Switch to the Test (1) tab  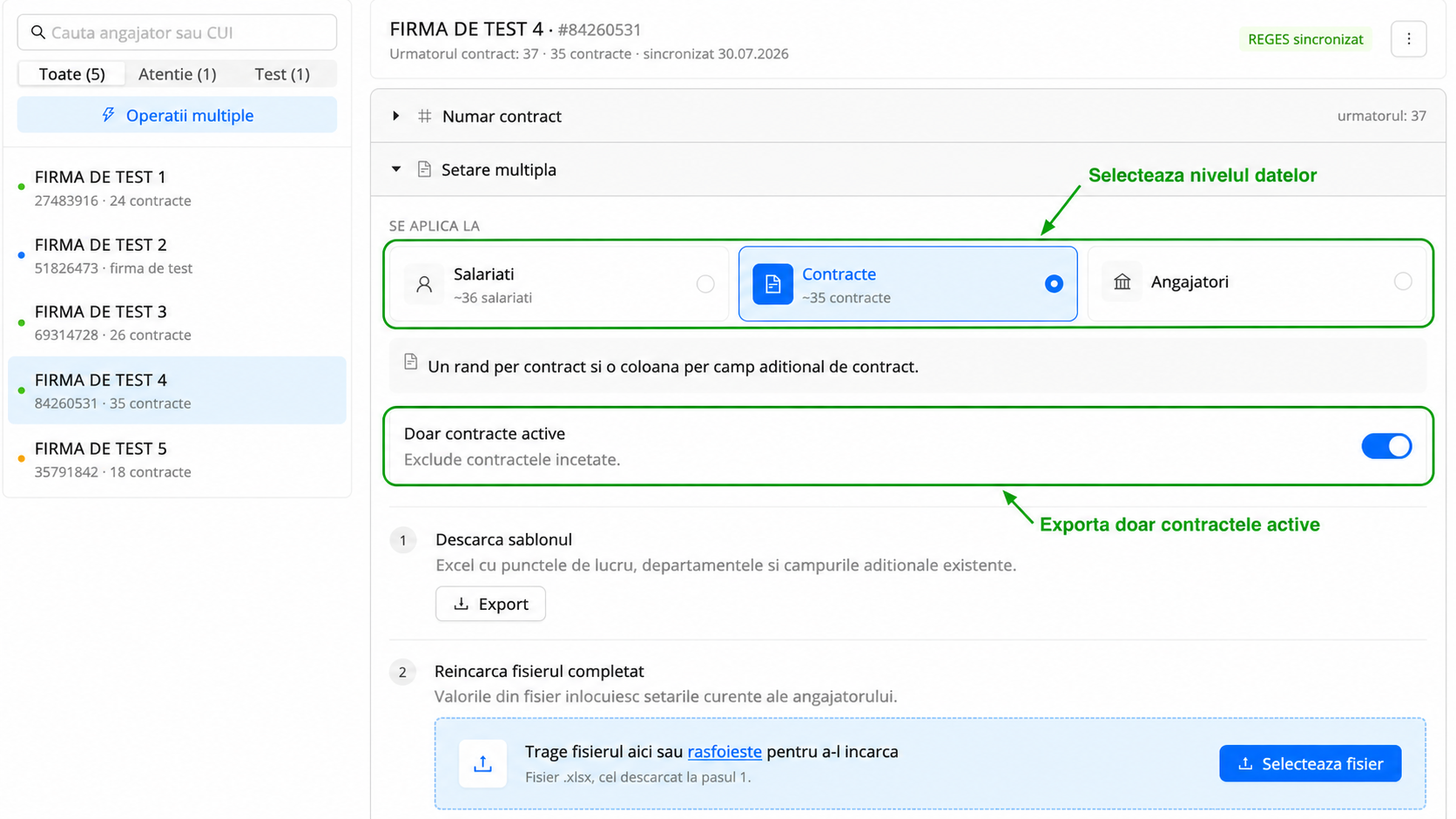[x=282, y=74]
